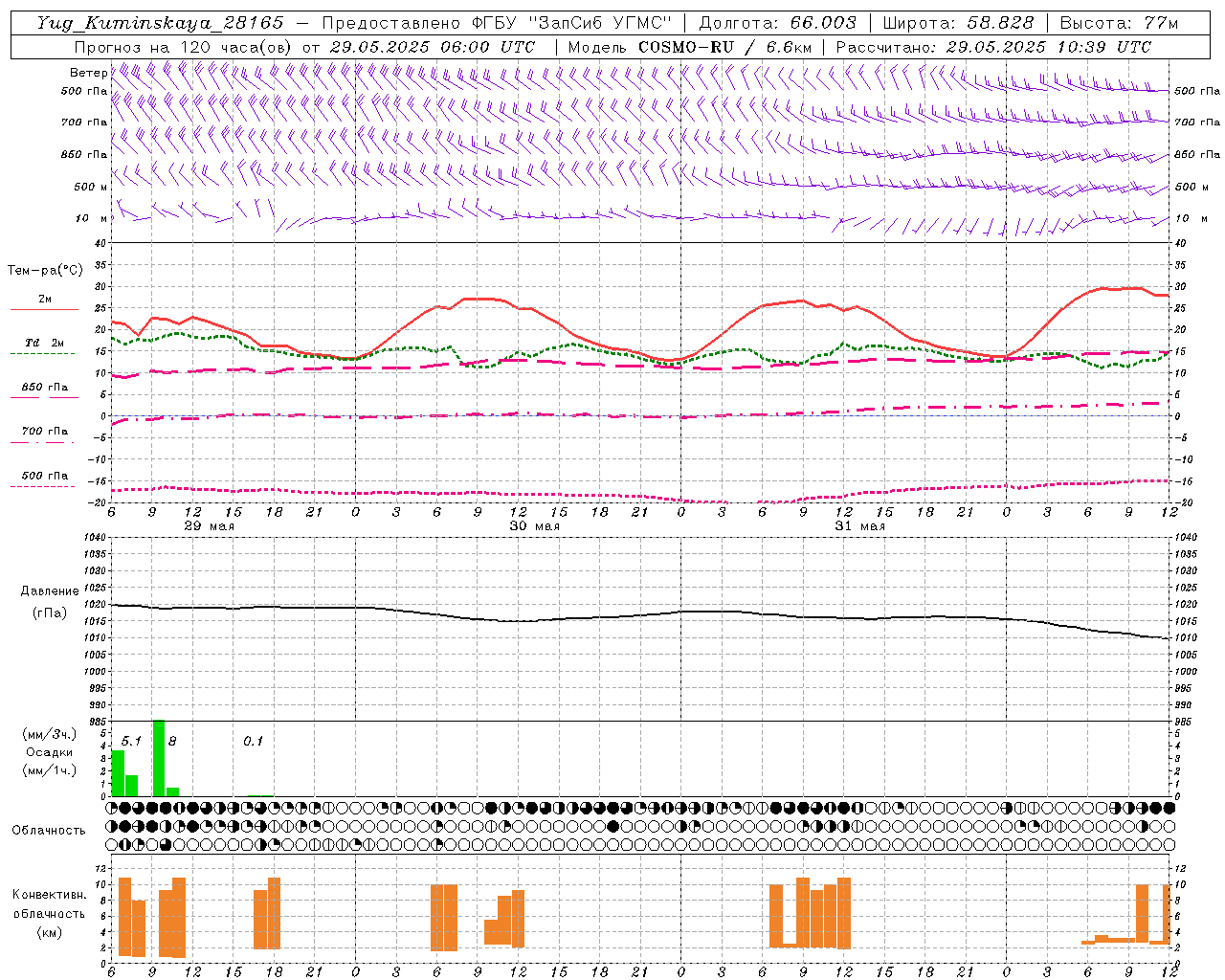Click the Ветер wind panel label
1225x980 pixels.
point(88,73)
